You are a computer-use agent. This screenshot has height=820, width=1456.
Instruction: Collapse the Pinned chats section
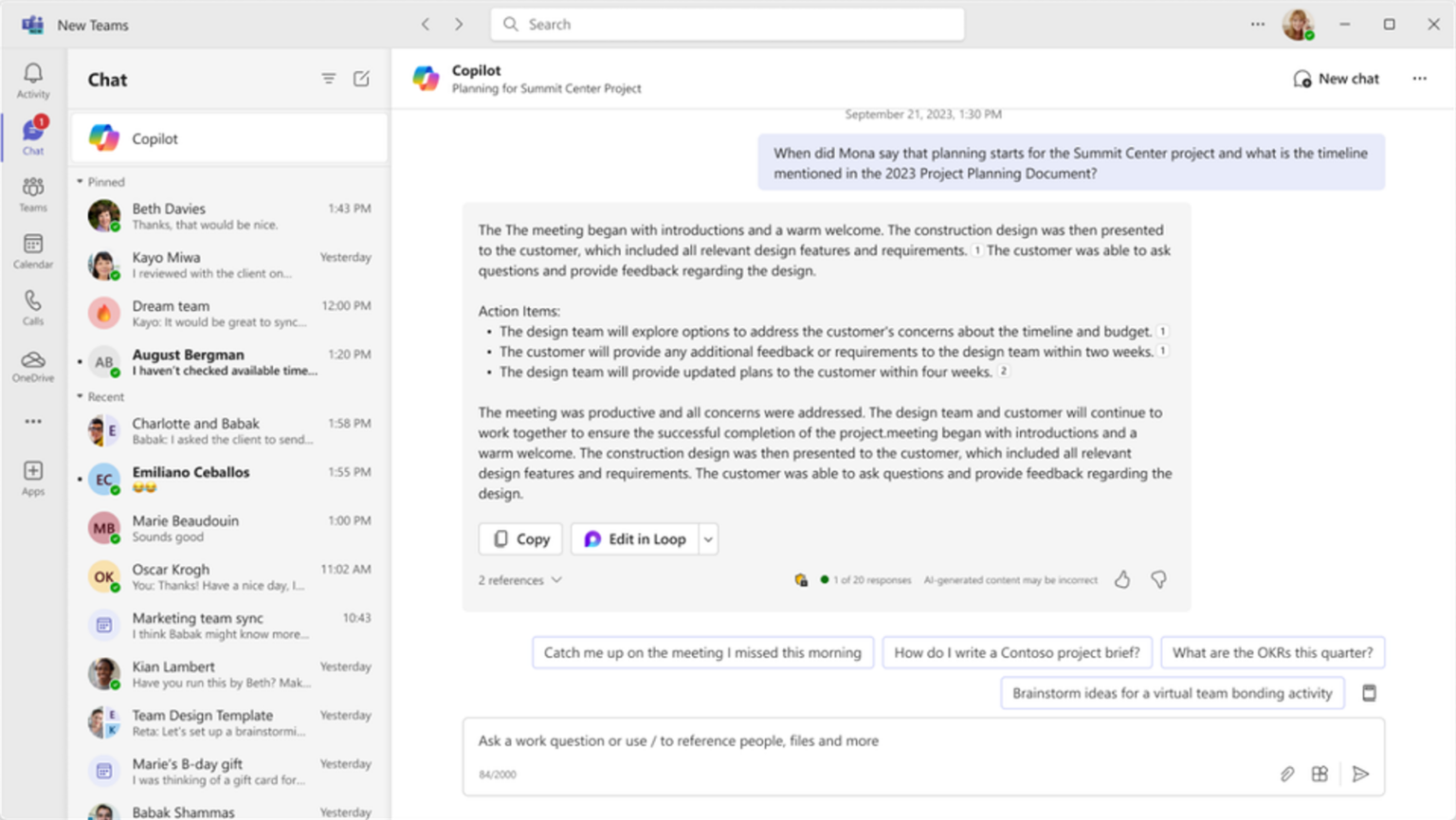[x=81, y=181]
